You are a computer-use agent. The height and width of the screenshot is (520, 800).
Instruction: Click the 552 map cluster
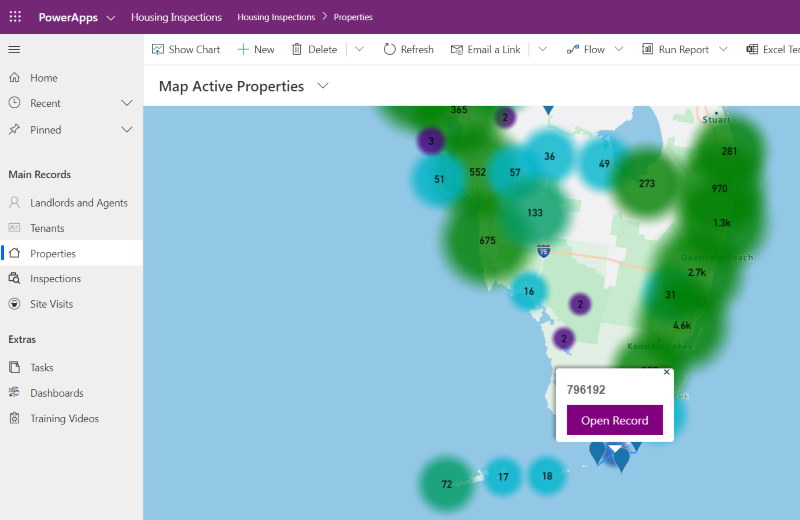pos(477,172)
